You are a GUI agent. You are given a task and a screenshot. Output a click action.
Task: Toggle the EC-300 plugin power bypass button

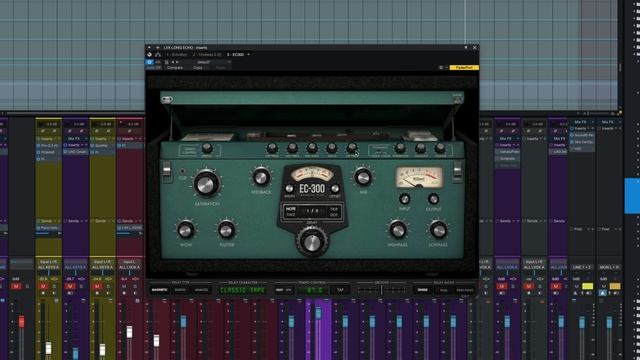tap(149, 62)
